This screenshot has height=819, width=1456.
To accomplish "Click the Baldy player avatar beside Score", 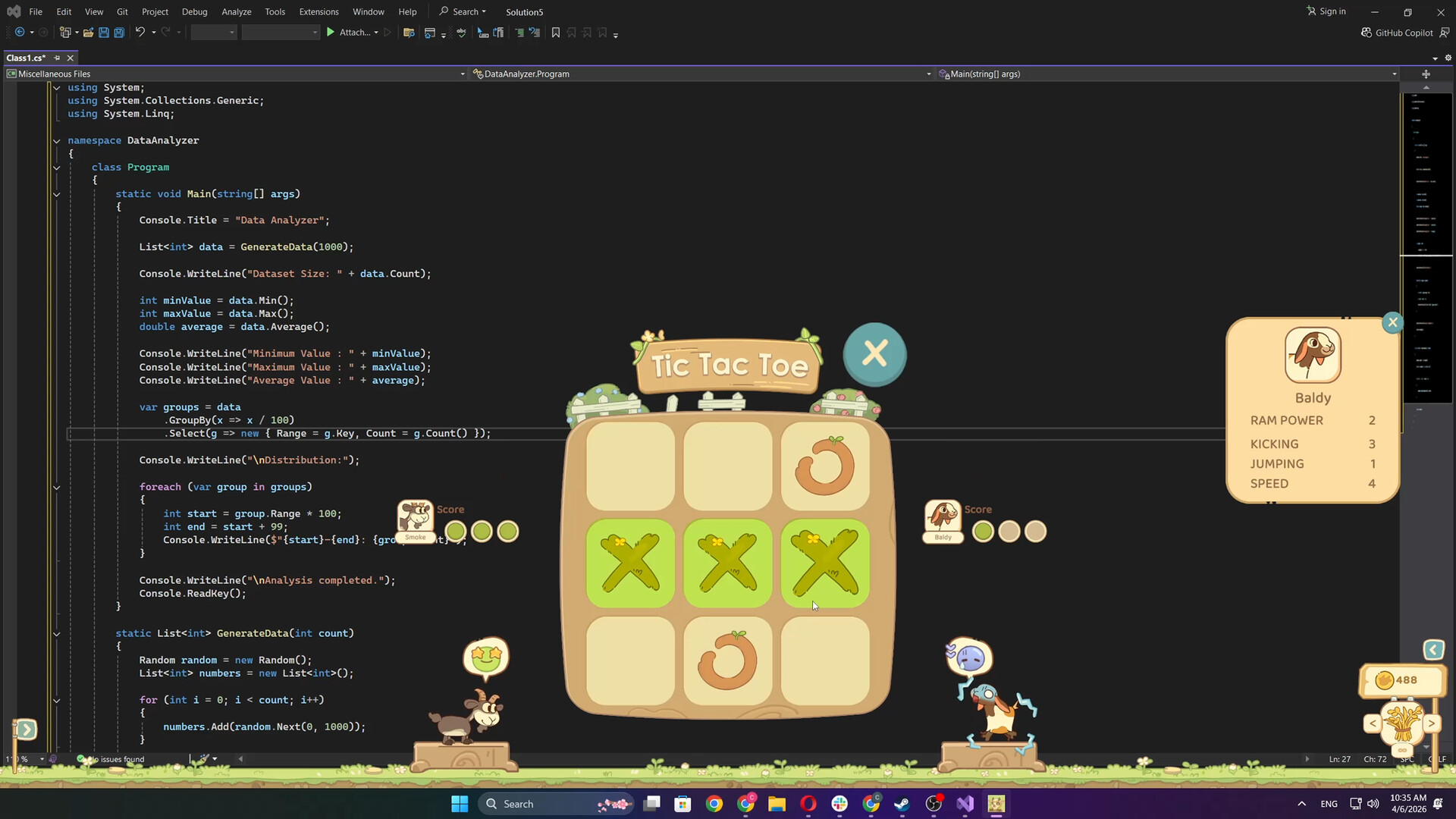I will (943, 521).
